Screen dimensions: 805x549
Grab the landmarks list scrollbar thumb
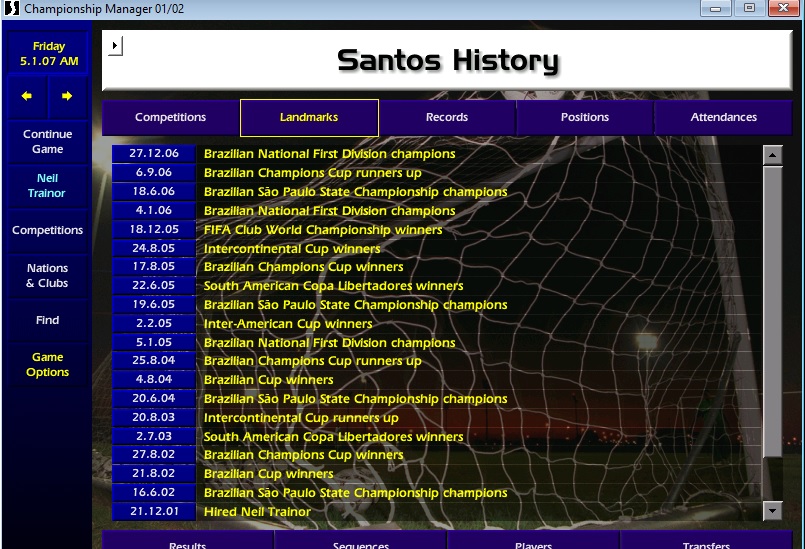tap(772, 311)
